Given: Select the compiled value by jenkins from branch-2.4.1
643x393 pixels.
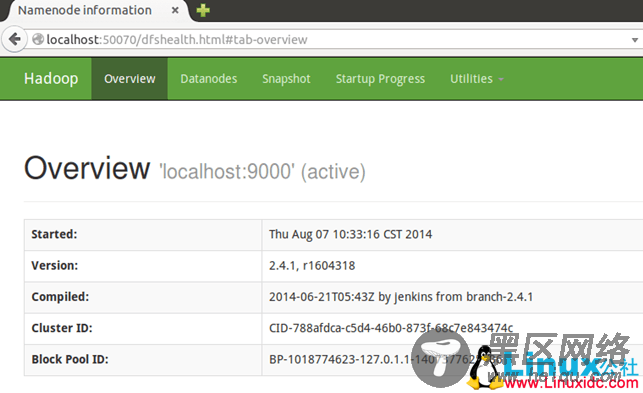Looking at the screenshot, I should pyautogui.click(x=401, y=297).
